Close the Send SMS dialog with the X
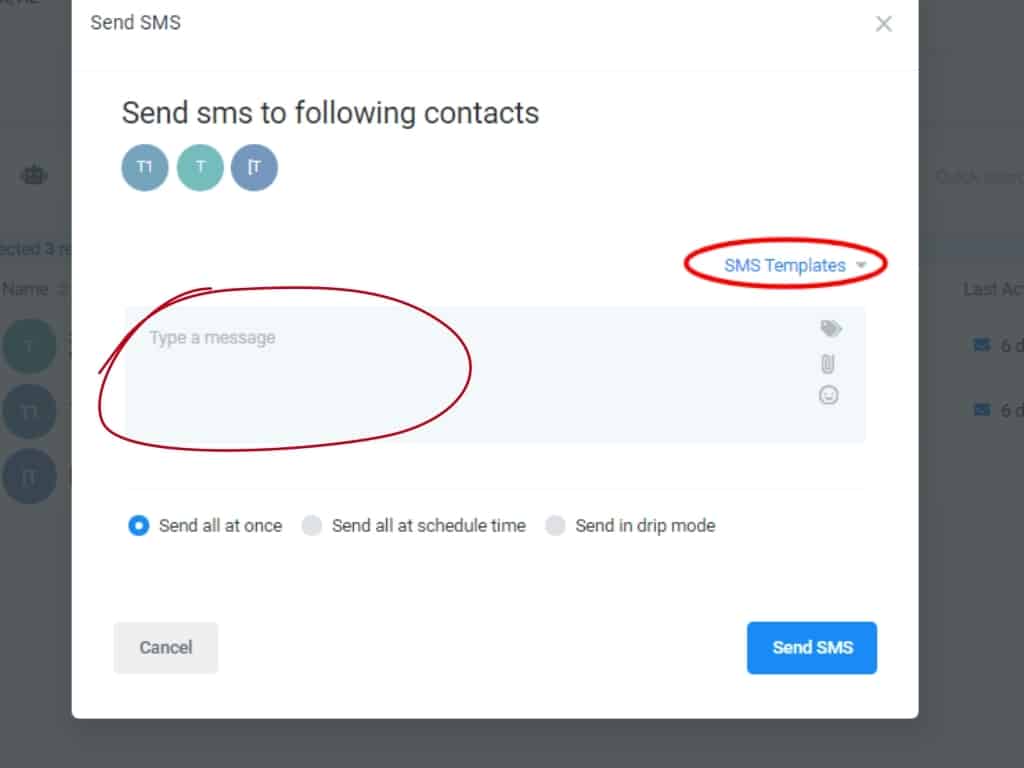The height and width of the screenshot is (768, 1024). (x=883, y=24)
